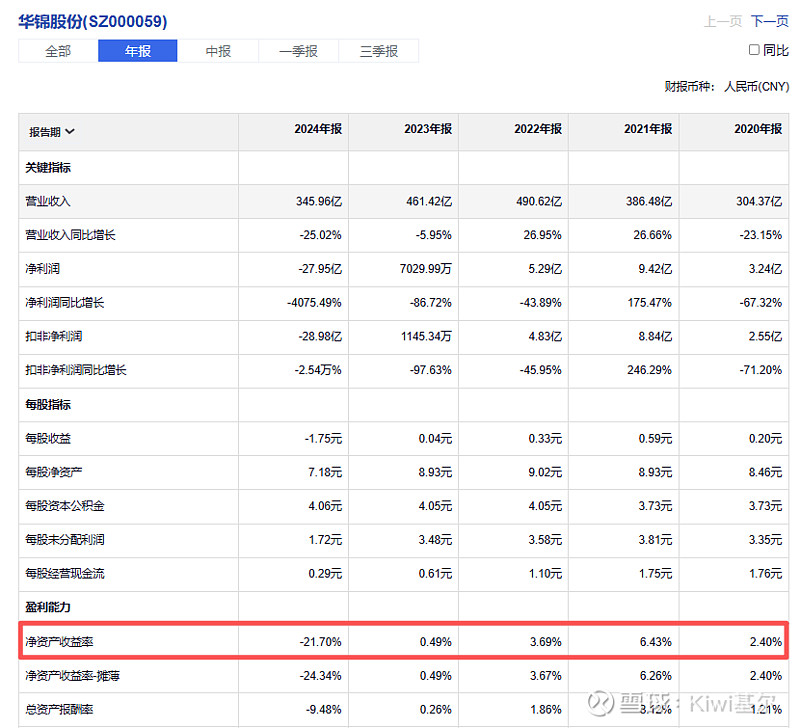800x728 pixels.
Task: Select the 年报 tab
Action: (x=137, y=51)
